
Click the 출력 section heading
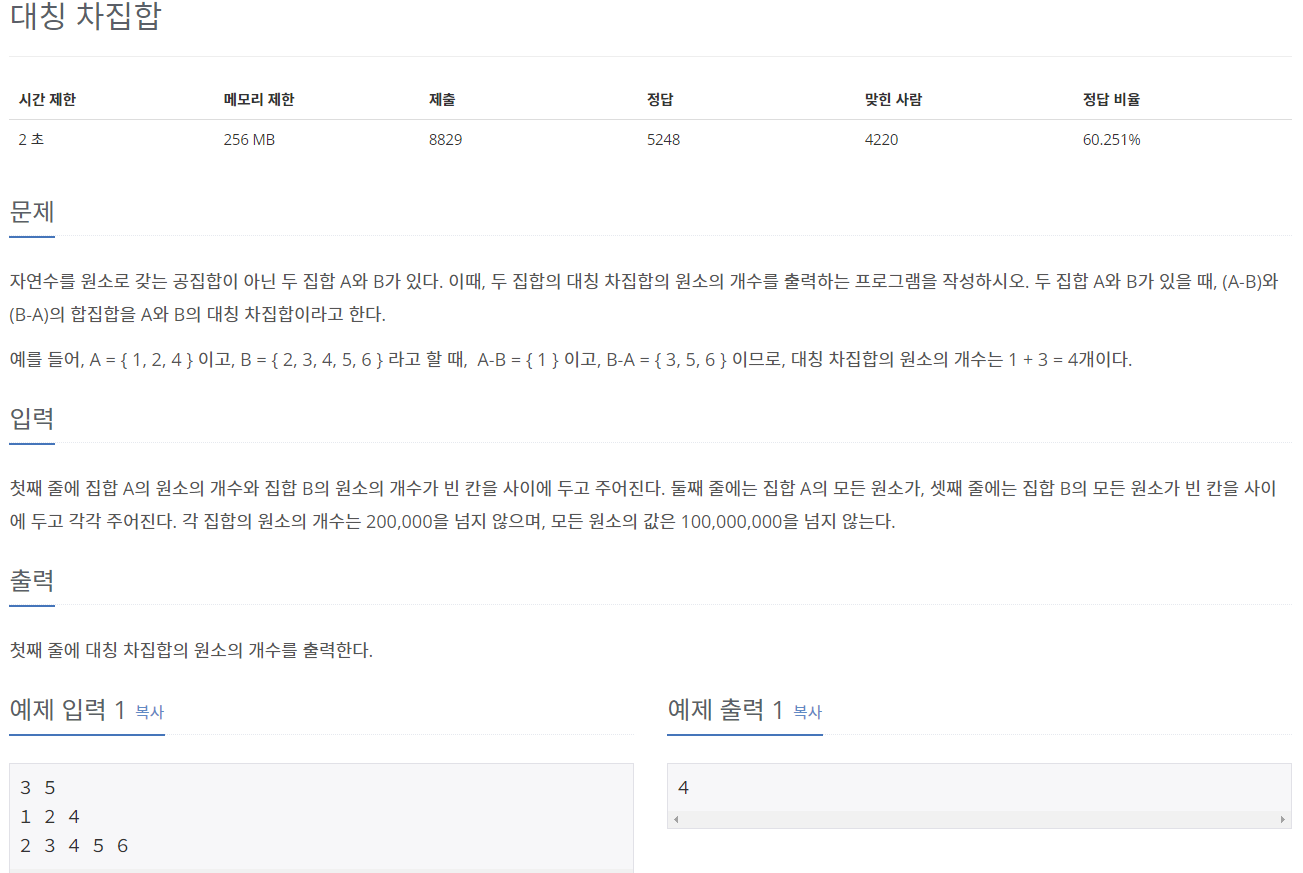click(x=32, y=580)
